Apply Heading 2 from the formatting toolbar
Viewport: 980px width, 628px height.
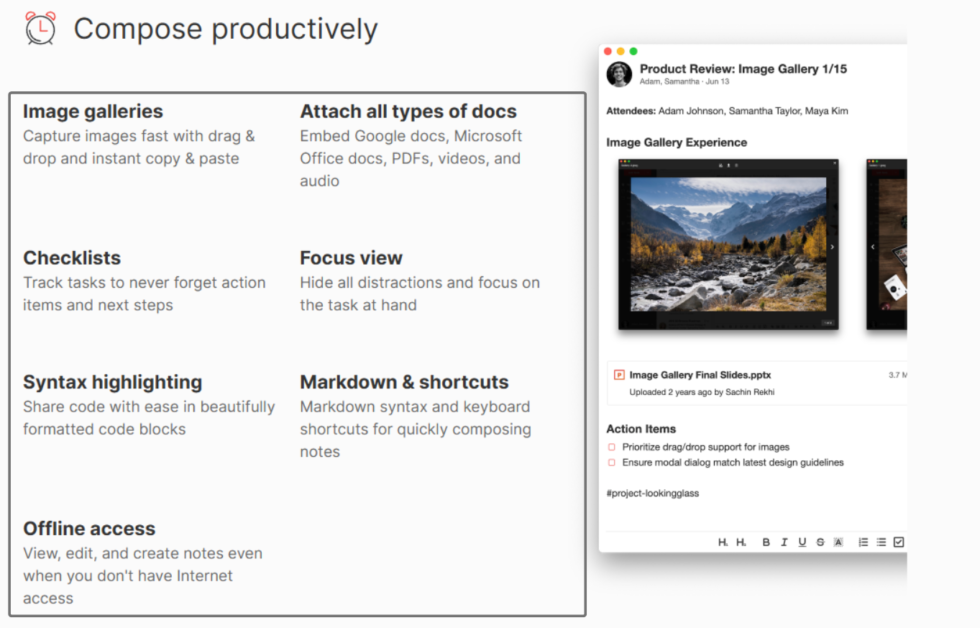pos(741,542)
